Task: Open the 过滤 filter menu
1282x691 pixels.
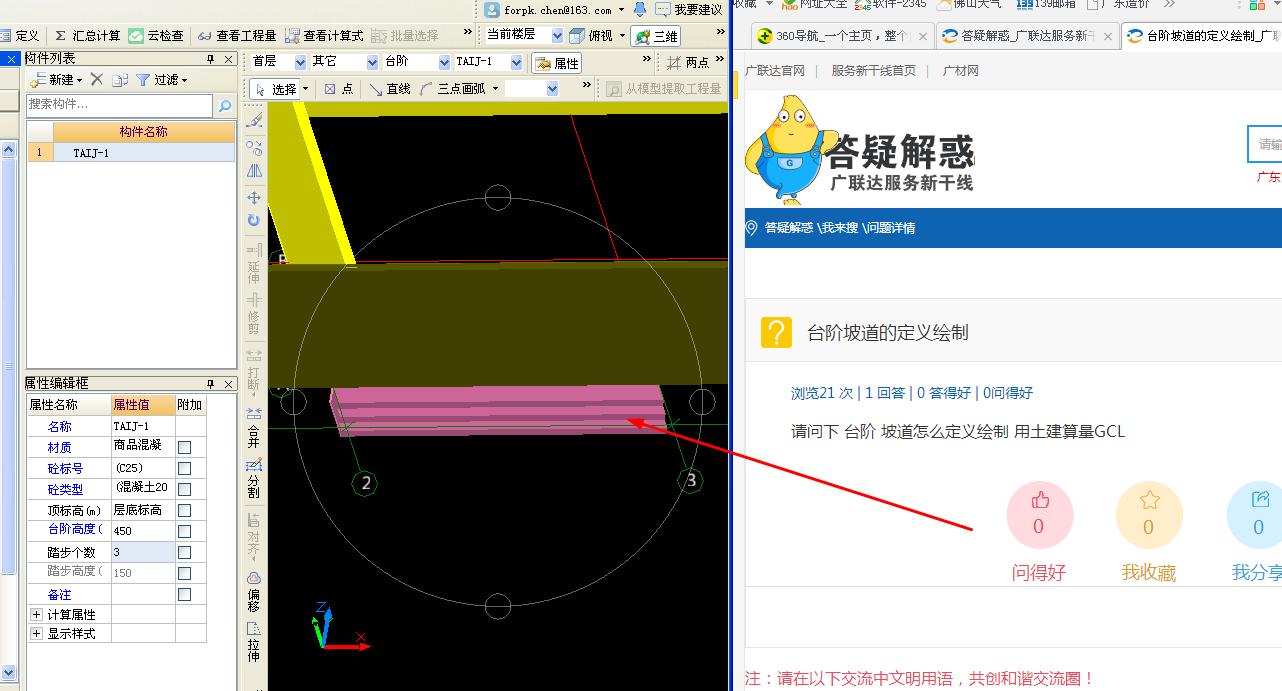Action: tap(162, 79)
